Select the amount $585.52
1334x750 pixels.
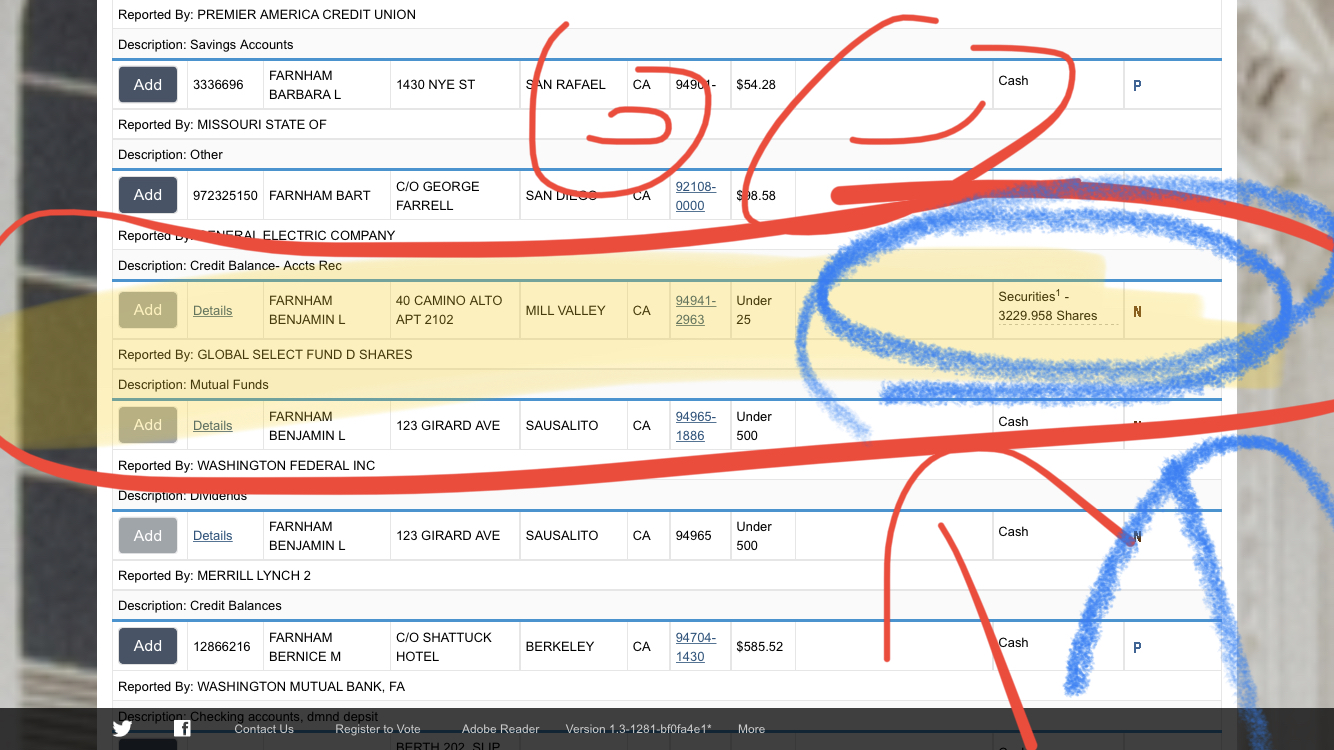point(759,647)
